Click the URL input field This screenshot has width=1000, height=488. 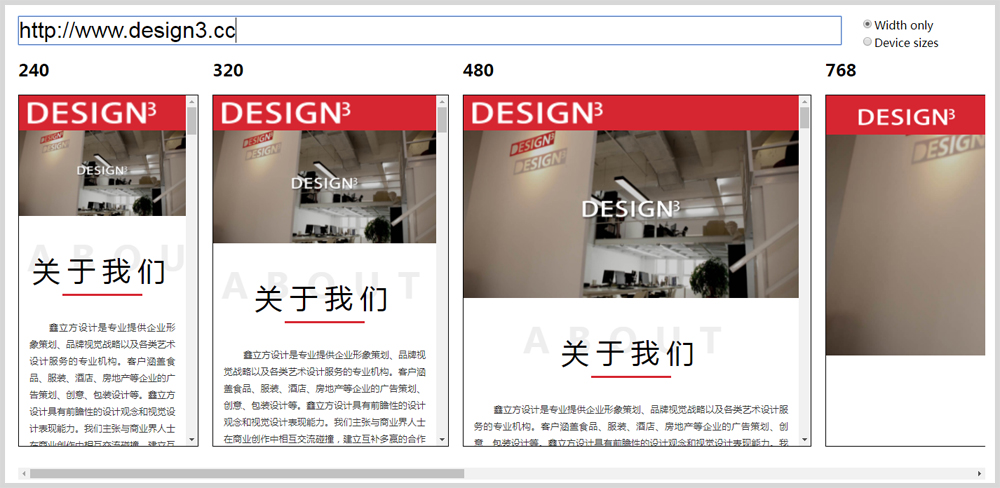430,31
